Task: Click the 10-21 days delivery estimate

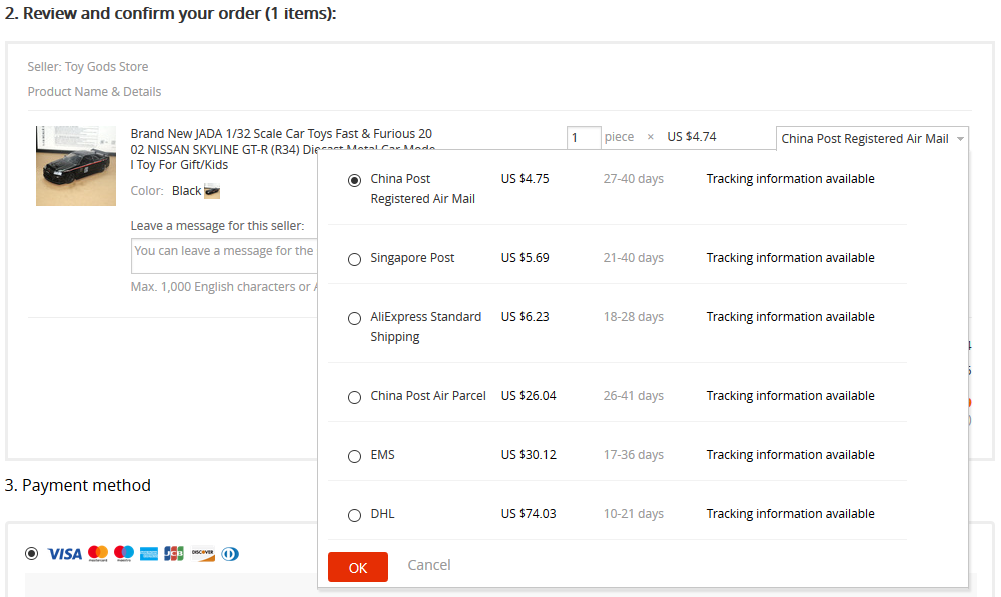Action: point(634,513)
